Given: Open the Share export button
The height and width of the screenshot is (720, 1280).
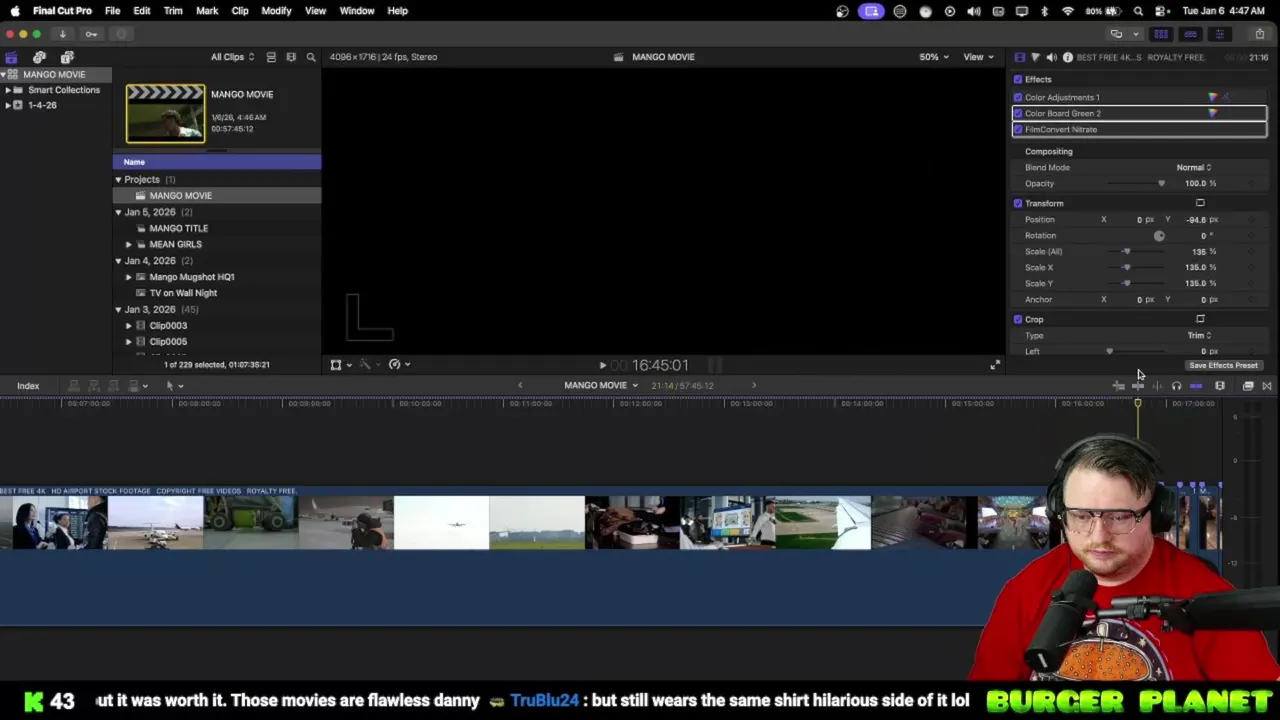Looking at the screenshot, I should coord(1259,34).
